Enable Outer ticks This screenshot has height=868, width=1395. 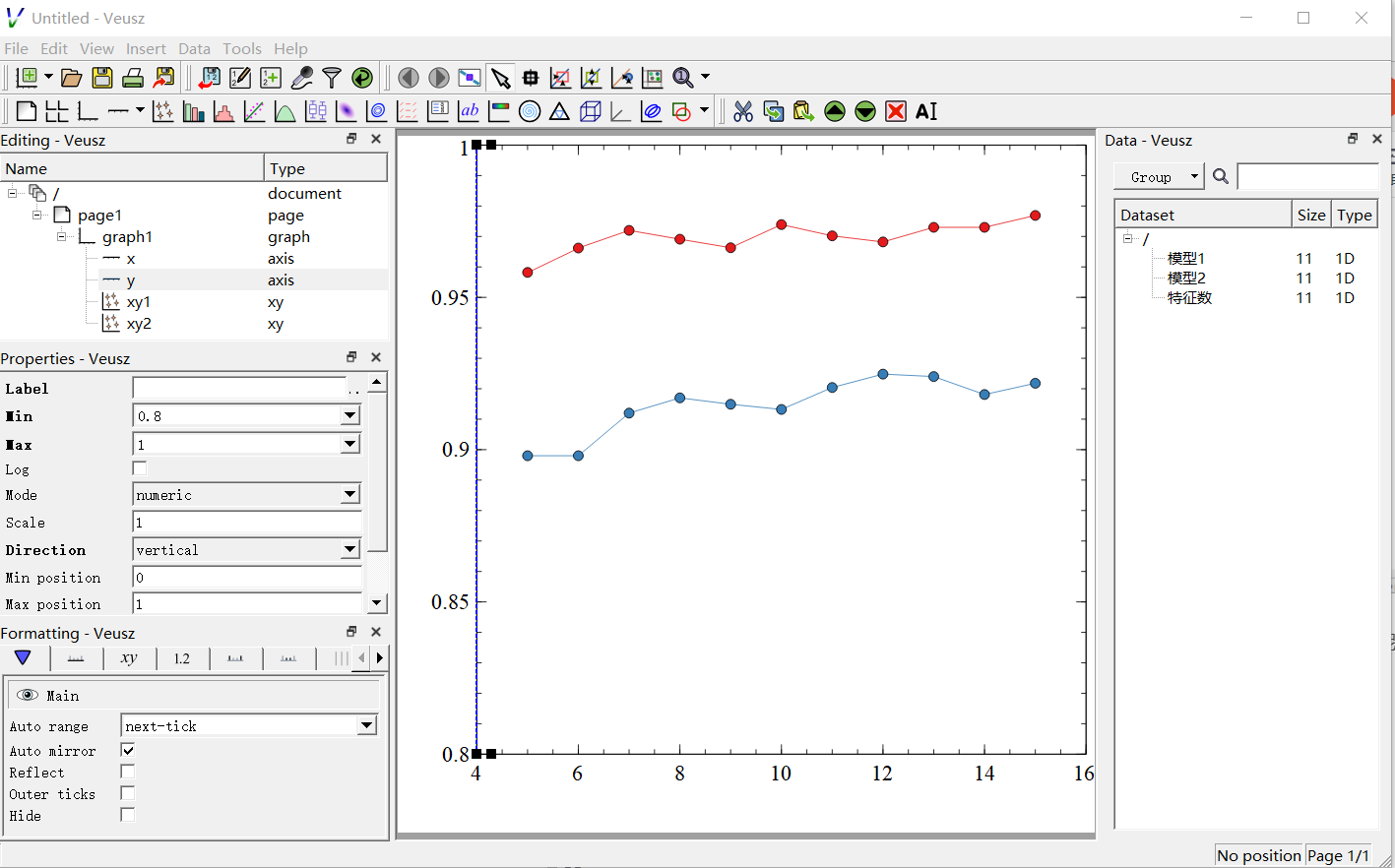point(128,793)
